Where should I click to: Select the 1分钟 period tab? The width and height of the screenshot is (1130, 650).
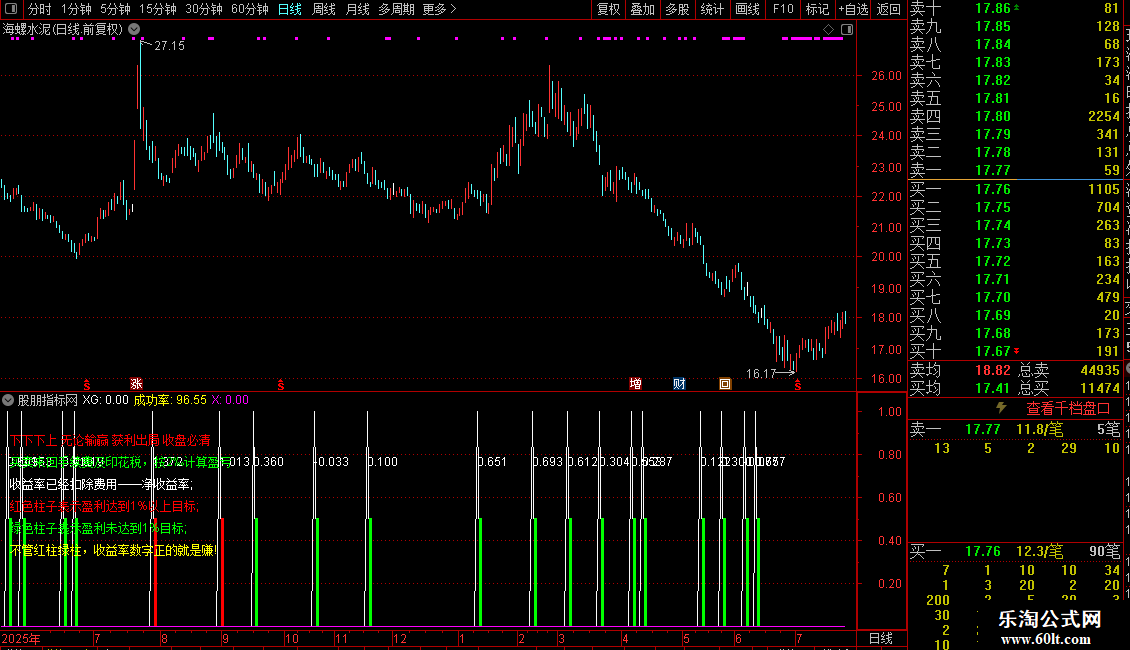(x=76, y=9)
